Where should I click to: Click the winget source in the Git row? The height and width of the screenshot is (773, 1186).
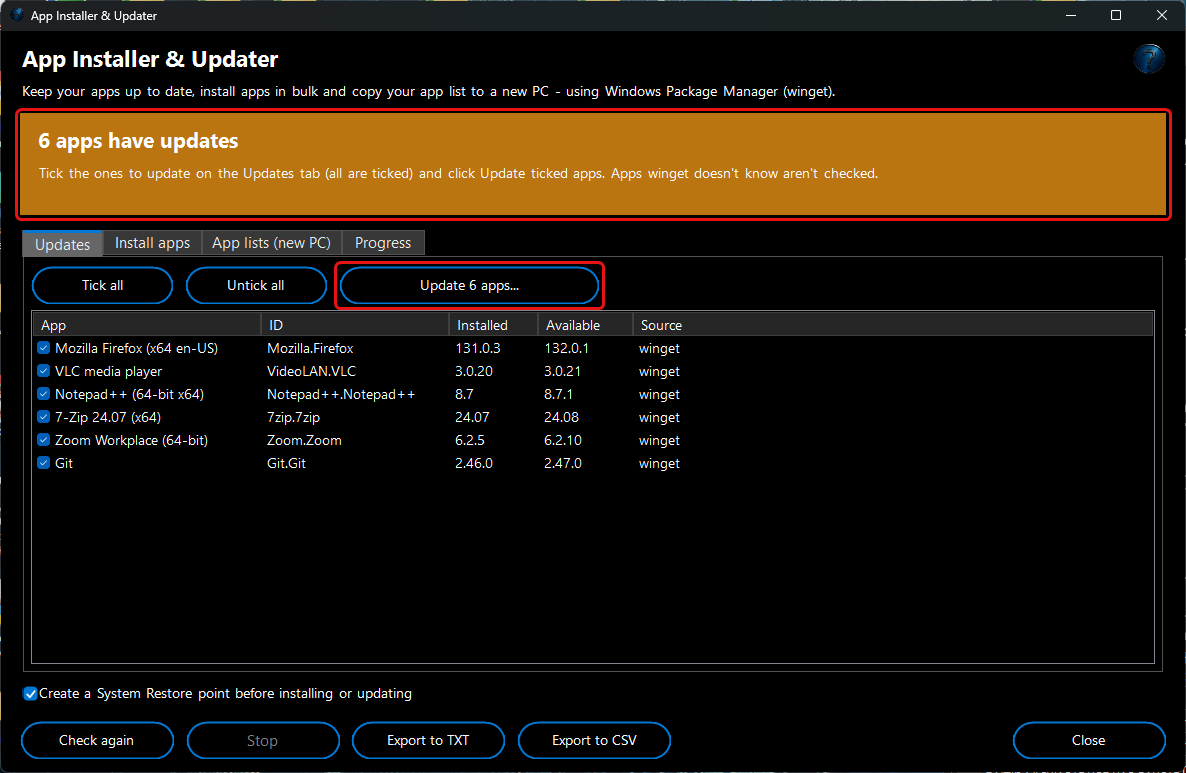coord(659,463)
